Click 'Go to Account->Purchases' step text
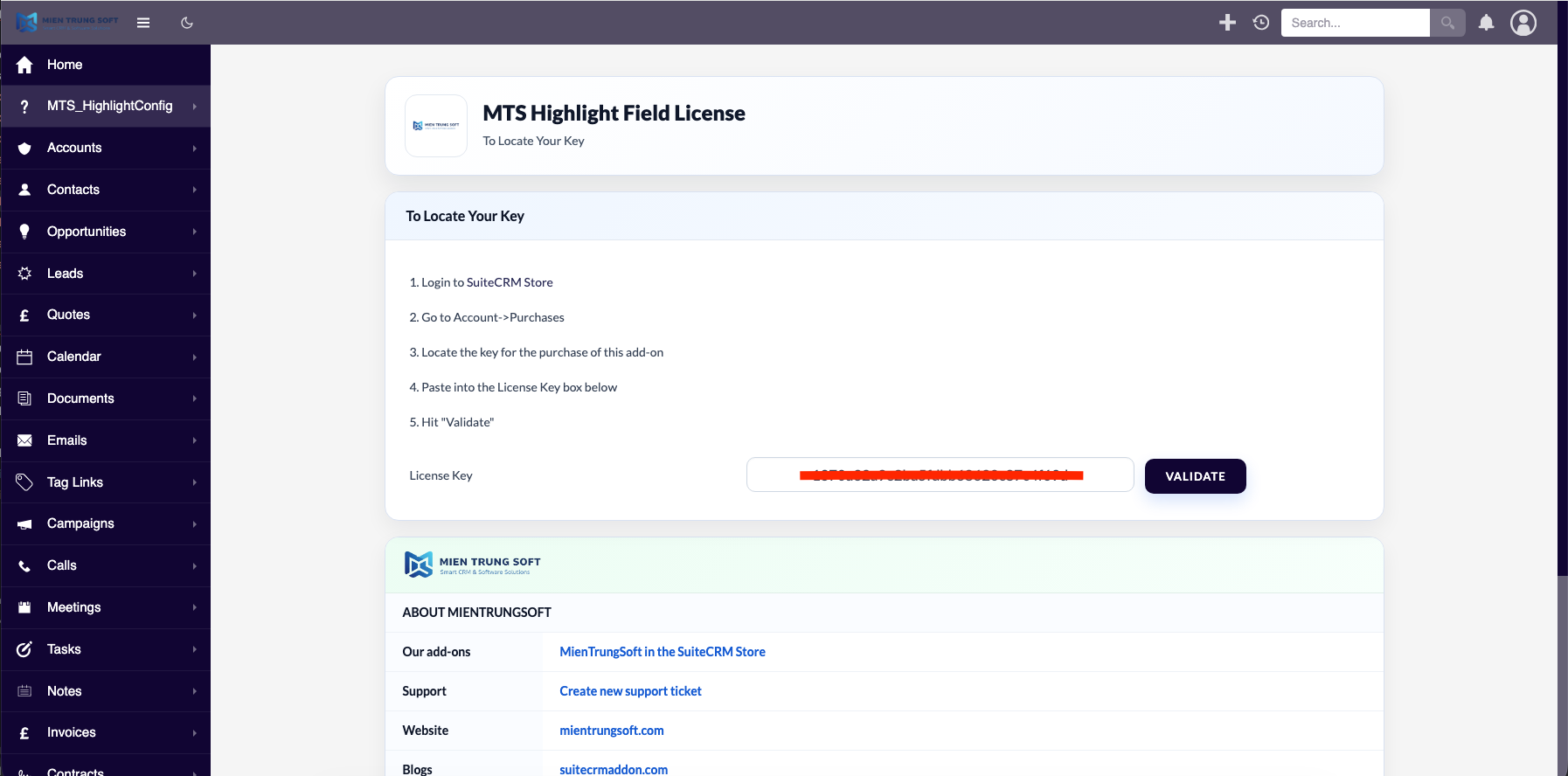Viewport: 1568px width, 776px height. 487,317
